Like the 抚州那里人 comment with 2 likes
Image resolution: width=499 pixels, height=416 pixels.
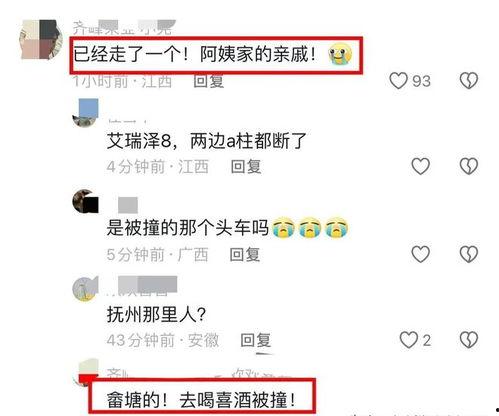click(x=409, y=340)
